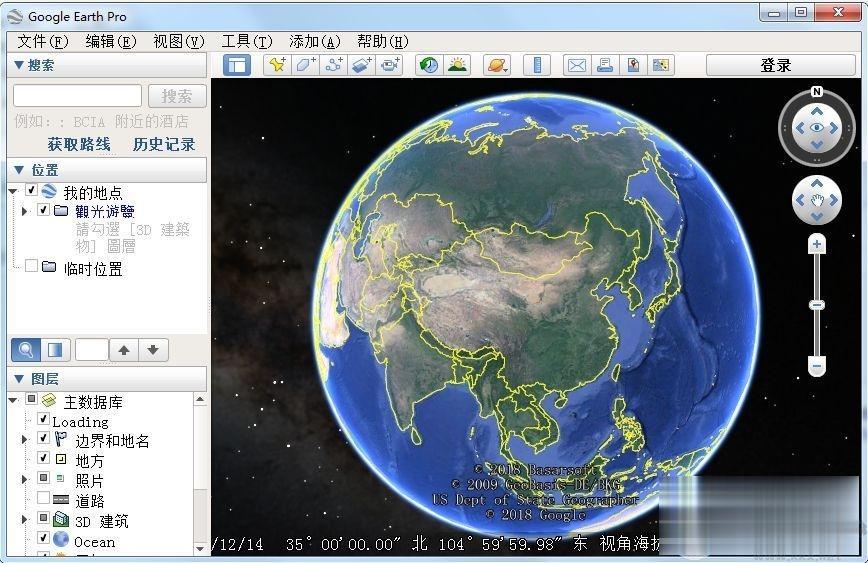Click the email envelope icon
Screen dimensions: 868x563
577,65
